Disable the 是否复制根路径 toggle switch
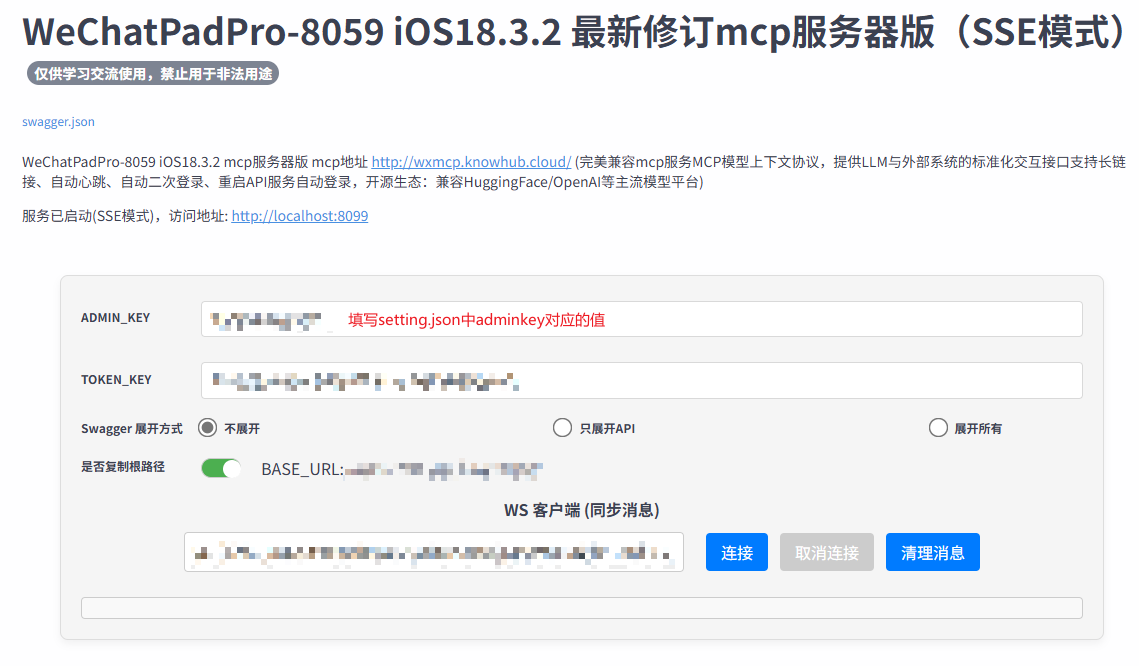Image resolution: width=1139 pixels, height=666 pixels. (x=221, y=467)
